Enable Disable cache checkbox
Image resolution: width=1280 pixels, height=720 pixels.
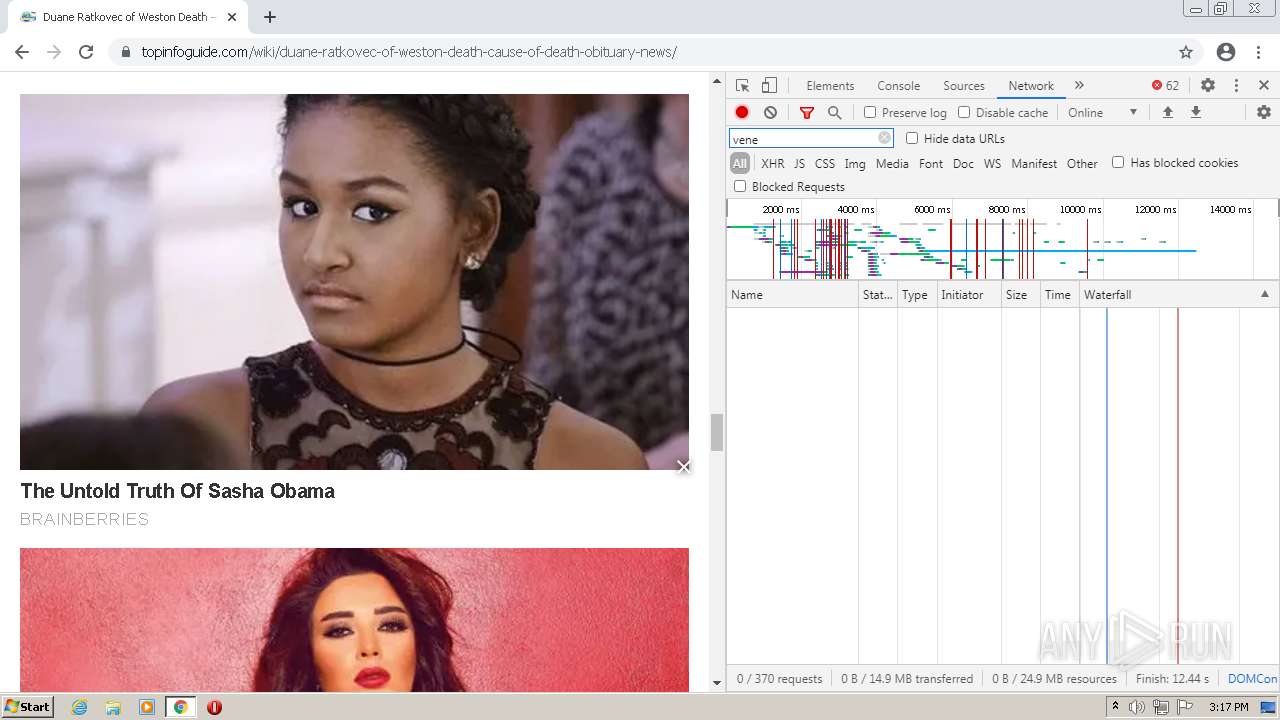pos(964,113)
